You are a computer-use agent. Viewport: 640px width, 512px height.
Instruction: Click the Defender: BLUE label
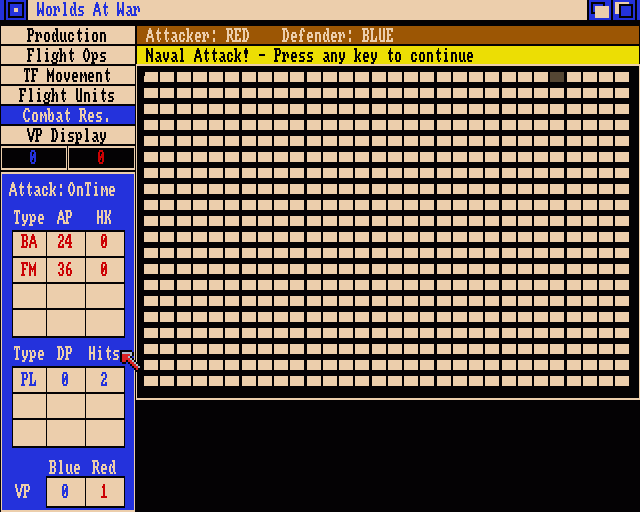point(337,36)
